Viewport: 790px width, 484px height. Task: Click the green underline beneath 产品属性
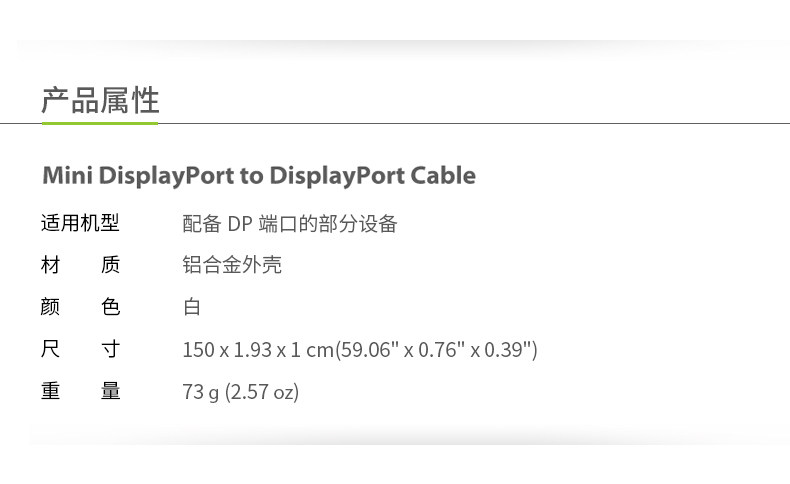pos(100,123)
